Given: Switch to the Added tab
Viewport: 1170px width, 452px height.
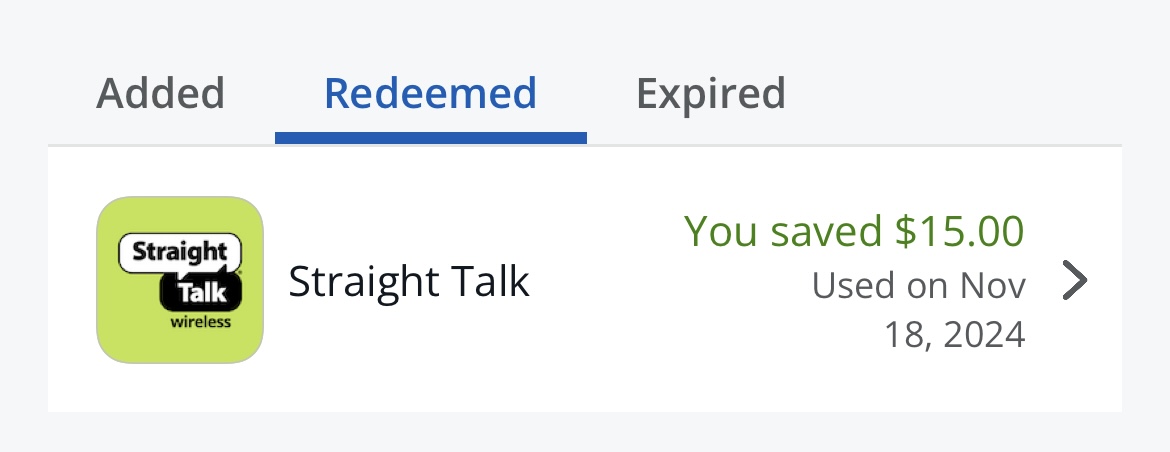Looking at the screenshot, I should click(x=160, y=94).
